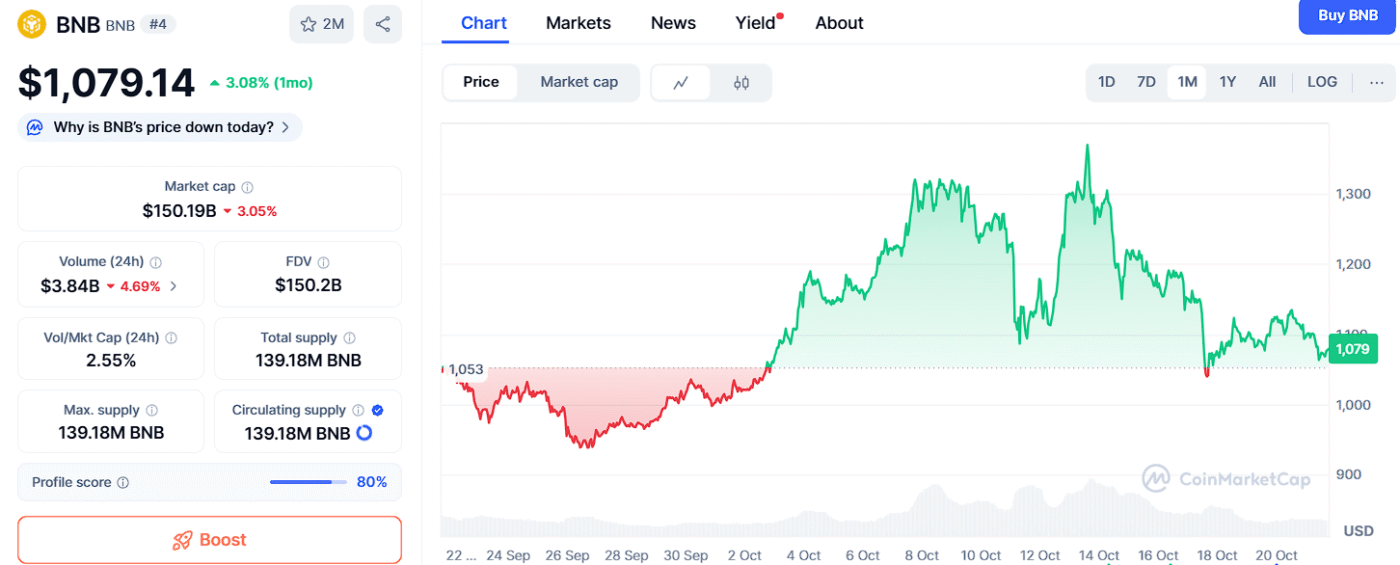Image resolution: width=1400 pixels, height=565 pixels.
Task: Click Profile score info icon
Action: click(123, 483)
